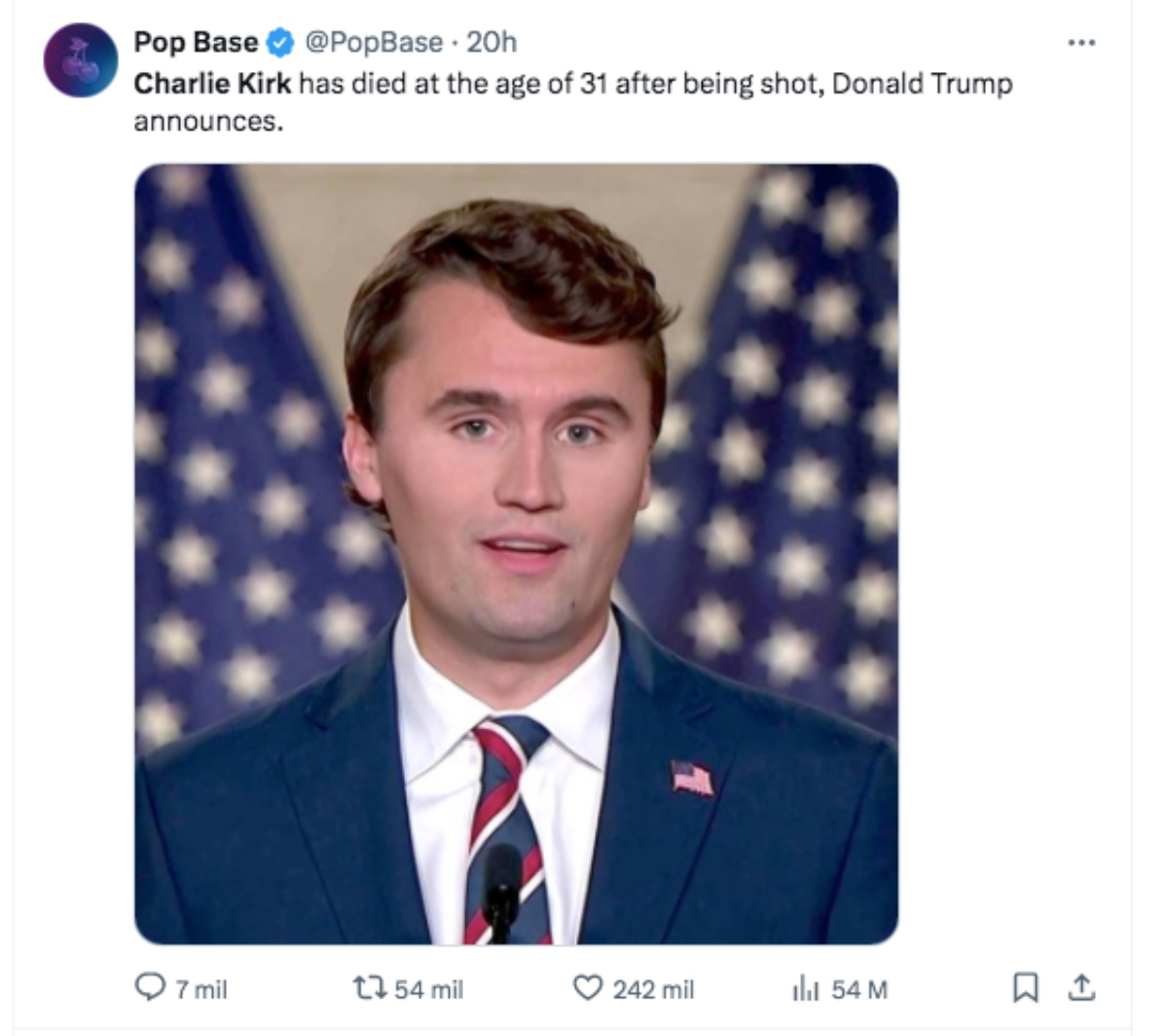Open the Pop Base profile avatar
This screenshot has height=1036, width=1168.
point(81,60)
